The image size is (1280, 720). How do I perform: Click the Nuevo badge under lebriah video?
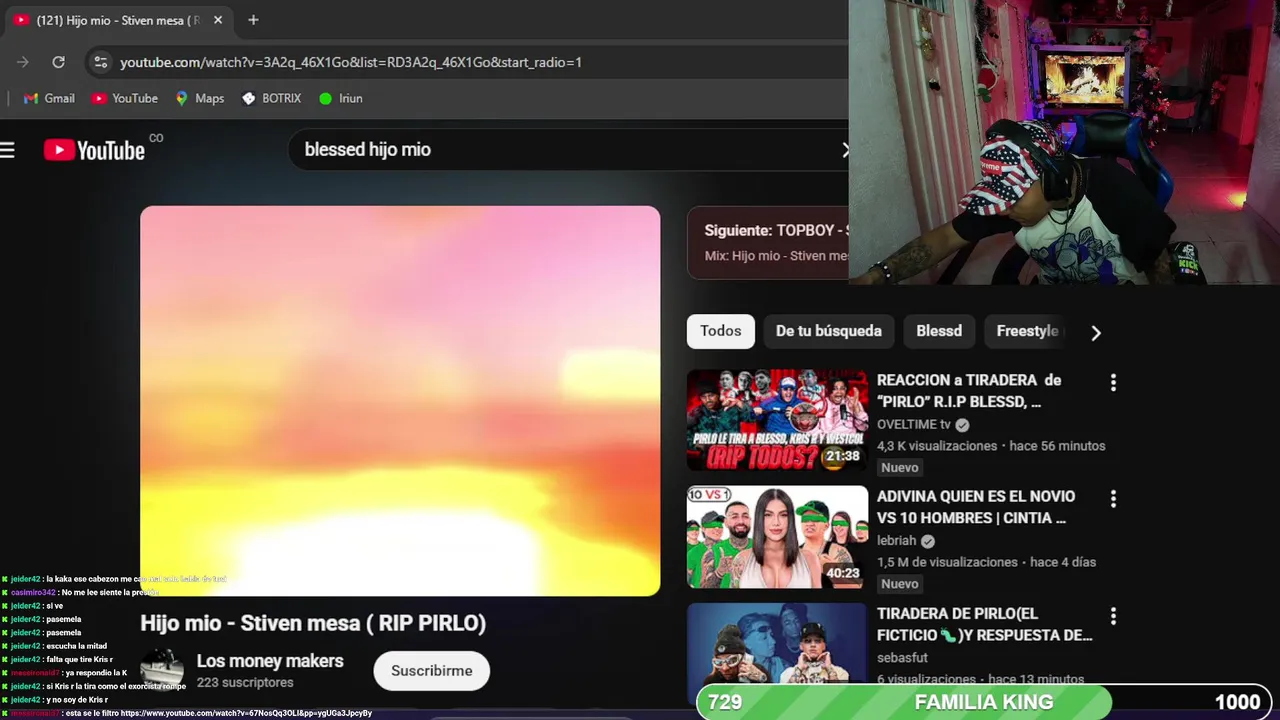coord(900,584)
